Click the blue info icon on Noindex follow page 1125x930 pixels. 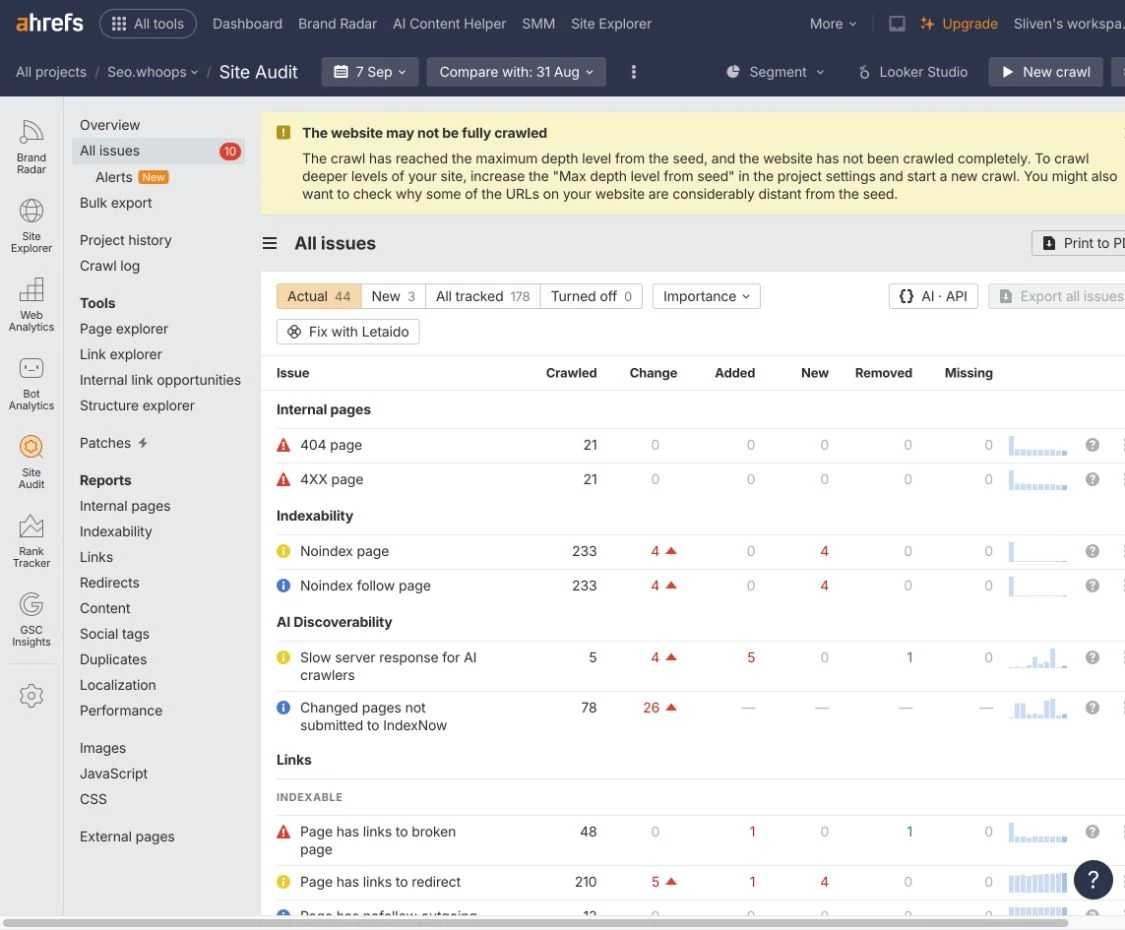click(283, 586)
